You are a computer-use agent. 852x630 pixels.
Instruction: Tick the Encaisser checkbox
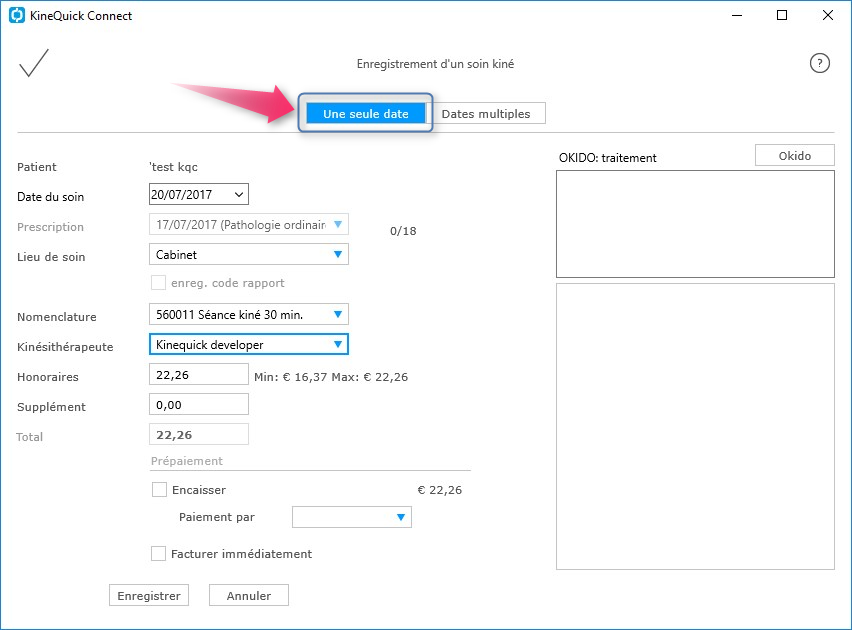pyautogui.click(x=159, y=490)
